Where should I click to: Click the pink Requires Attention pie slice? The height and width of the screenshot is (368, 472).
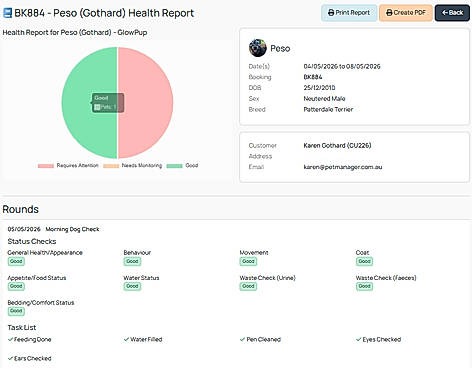tap(145, 103)
